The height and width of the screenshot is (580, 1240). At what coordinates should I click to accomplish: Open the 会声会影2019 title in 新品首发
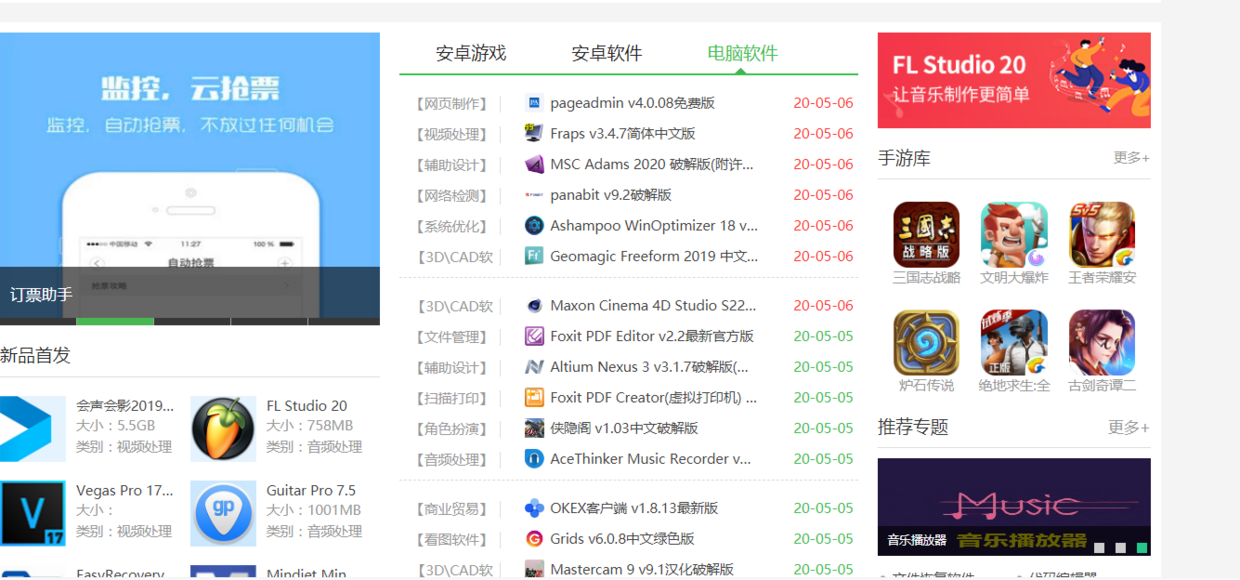pyautogui.click(x=125, y=406)
